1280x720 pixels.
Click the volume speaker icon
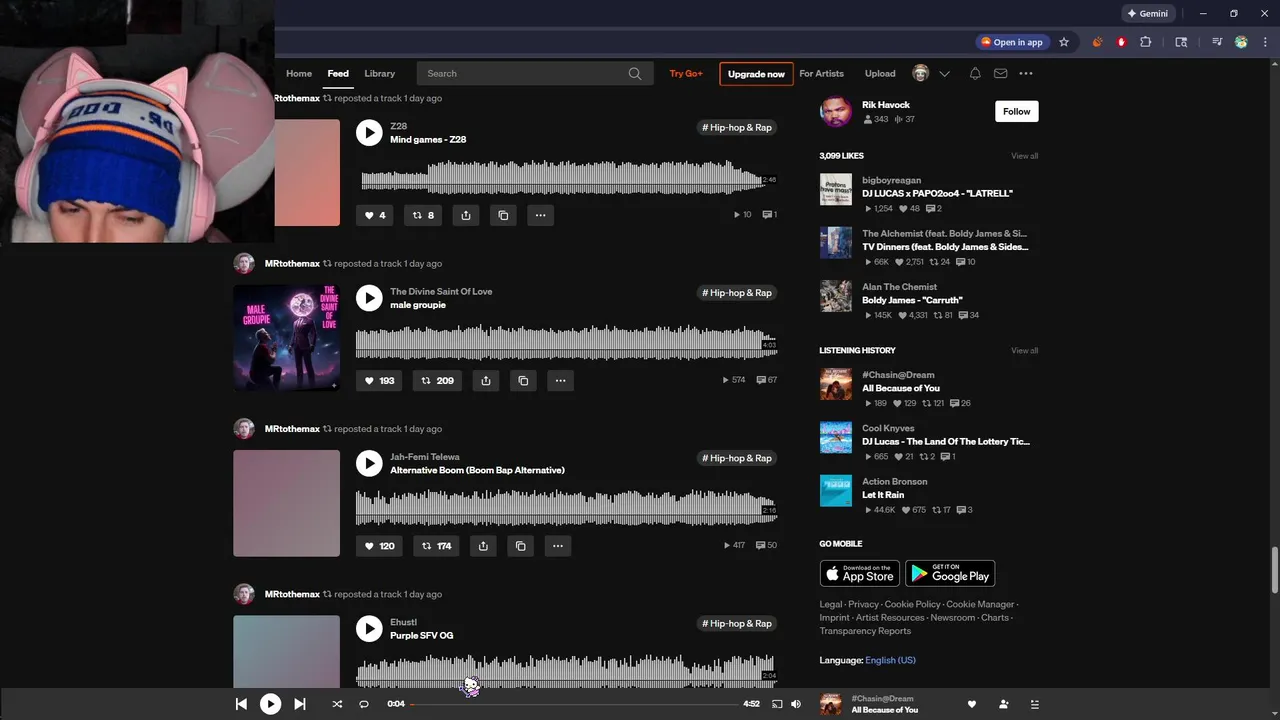coord(796,704)
